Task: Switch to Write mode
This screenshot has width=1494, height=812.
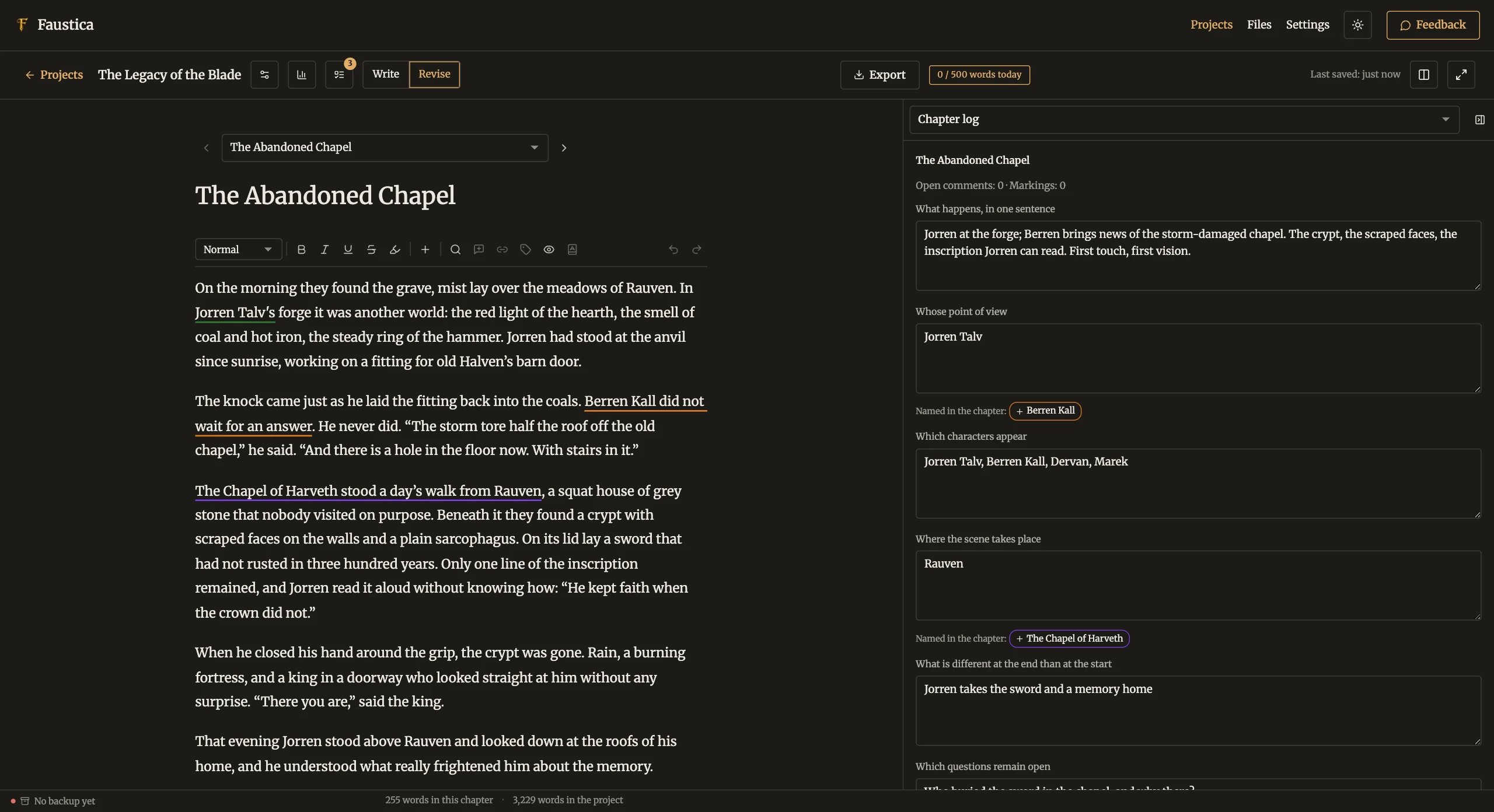Action: [x=386, y=75]
